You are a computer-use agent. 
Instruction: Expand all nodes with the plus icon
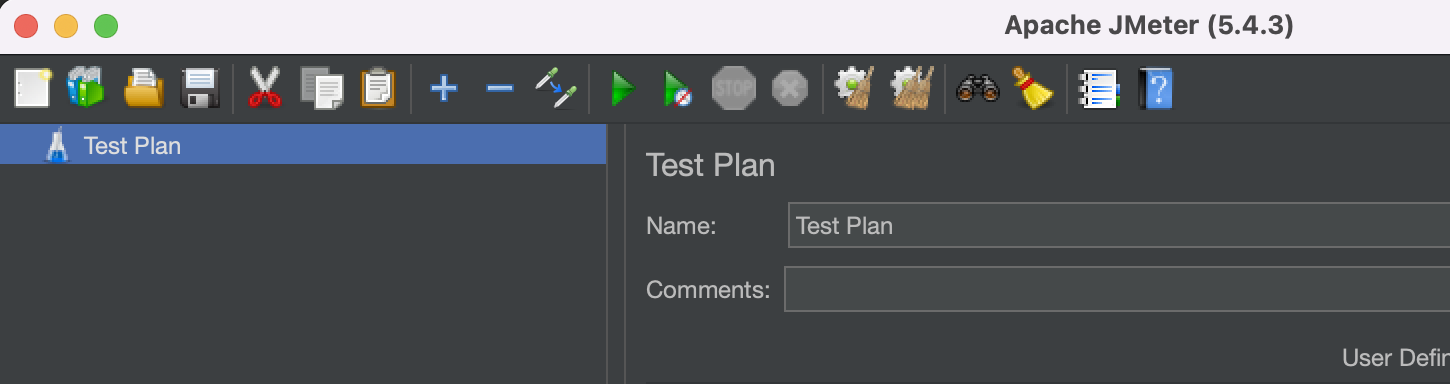[443, 89]
